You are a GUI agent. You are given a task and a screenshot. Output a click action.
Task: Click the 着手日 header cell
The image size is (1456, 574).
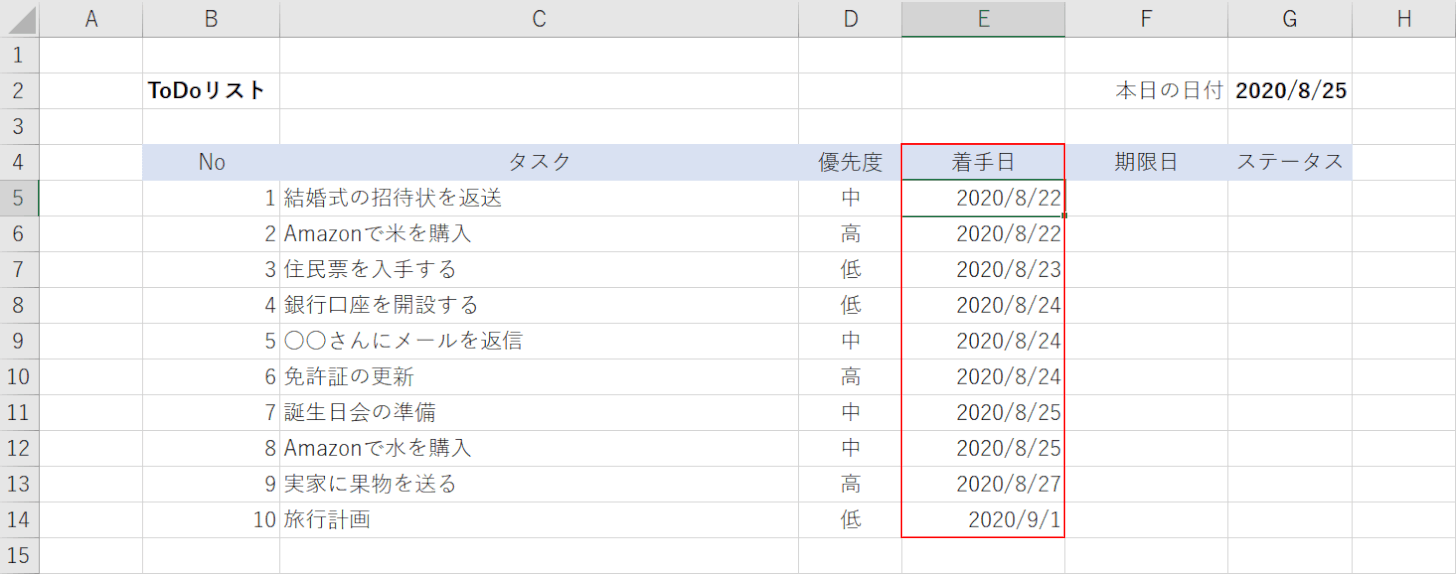click(983, 162)
